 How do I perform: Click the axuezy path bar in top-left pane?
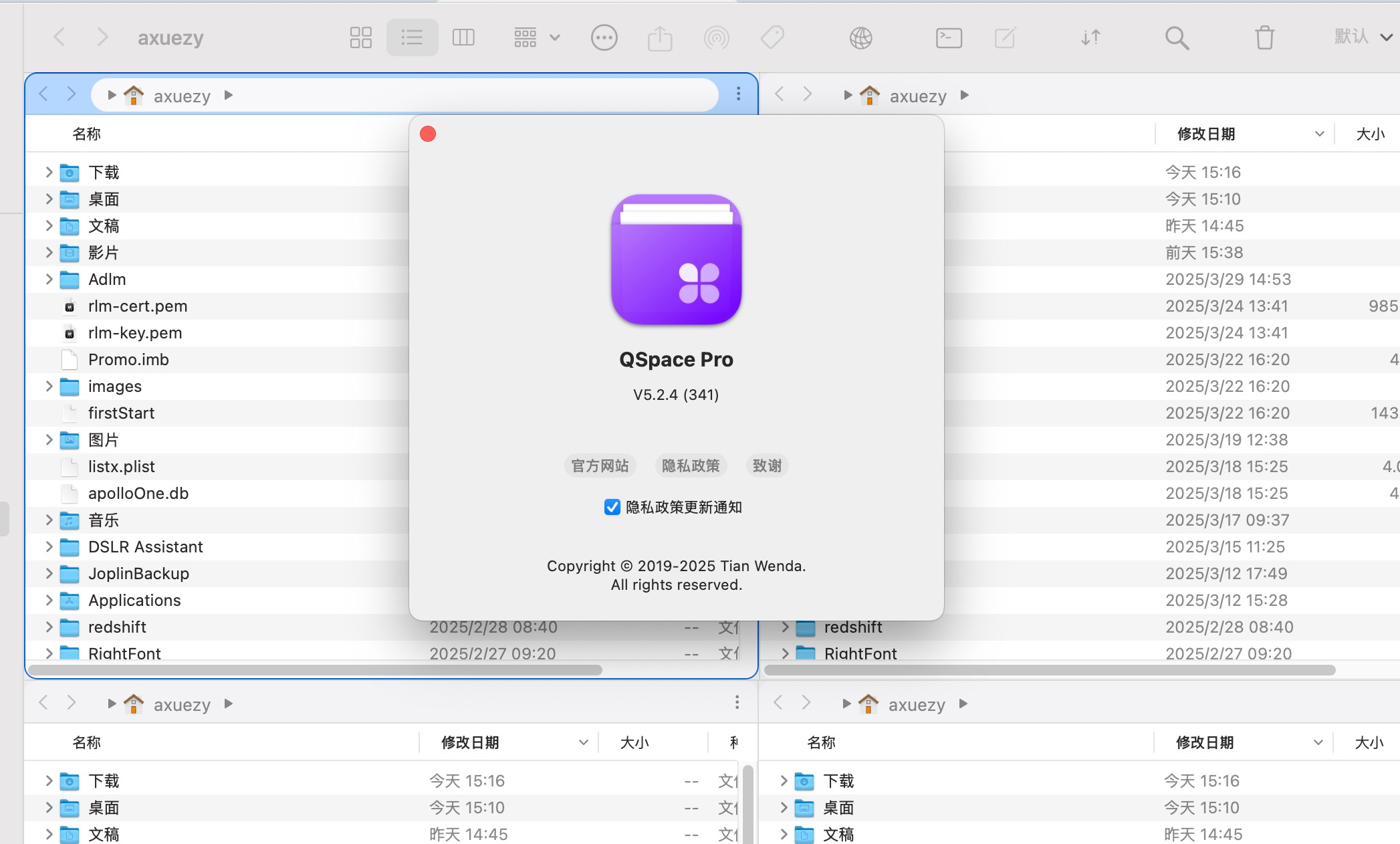(404, 95)
